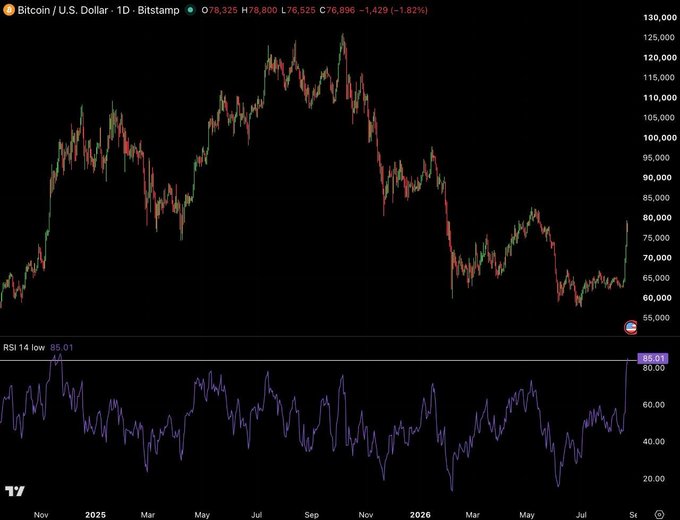This screenshot has width=680, height=520.
Task: Click the 2025 label on time axis
Action: pyautogui.click(x=95, y=515)
